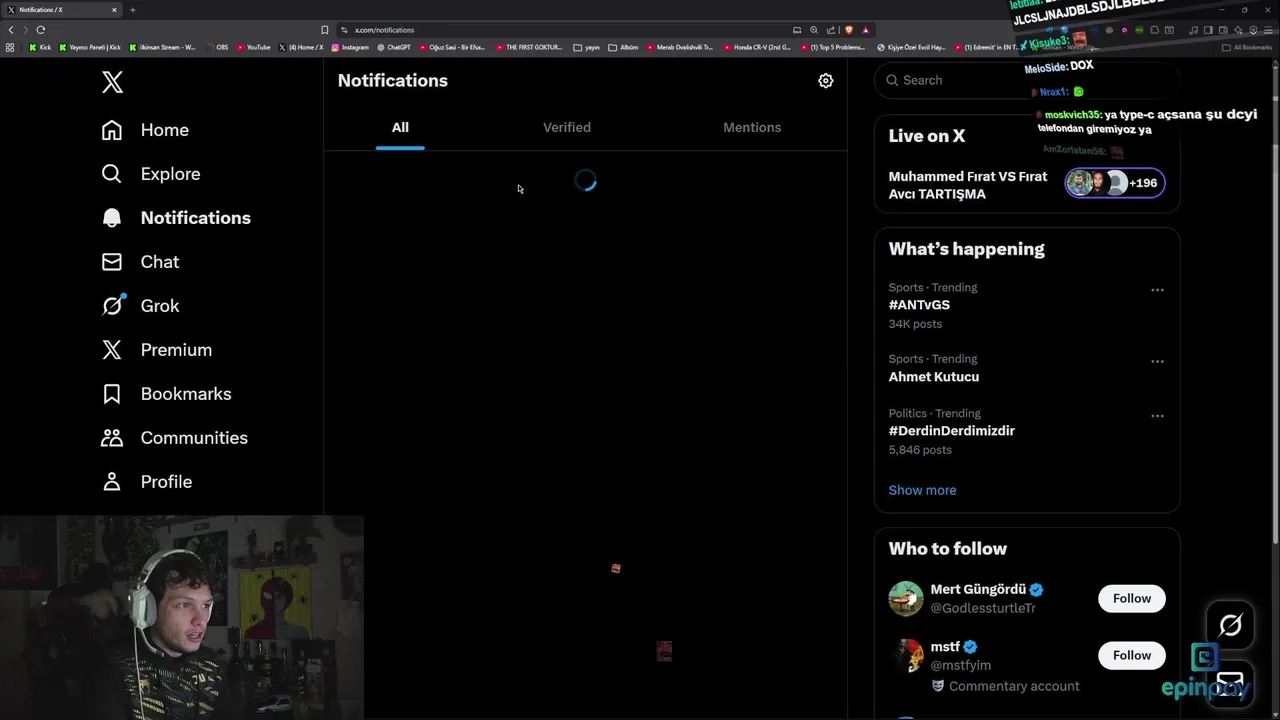This screenshot has height=720, width=1280.
Task: Open the Albüm bookmarks folder
Action: click(623, 47)
